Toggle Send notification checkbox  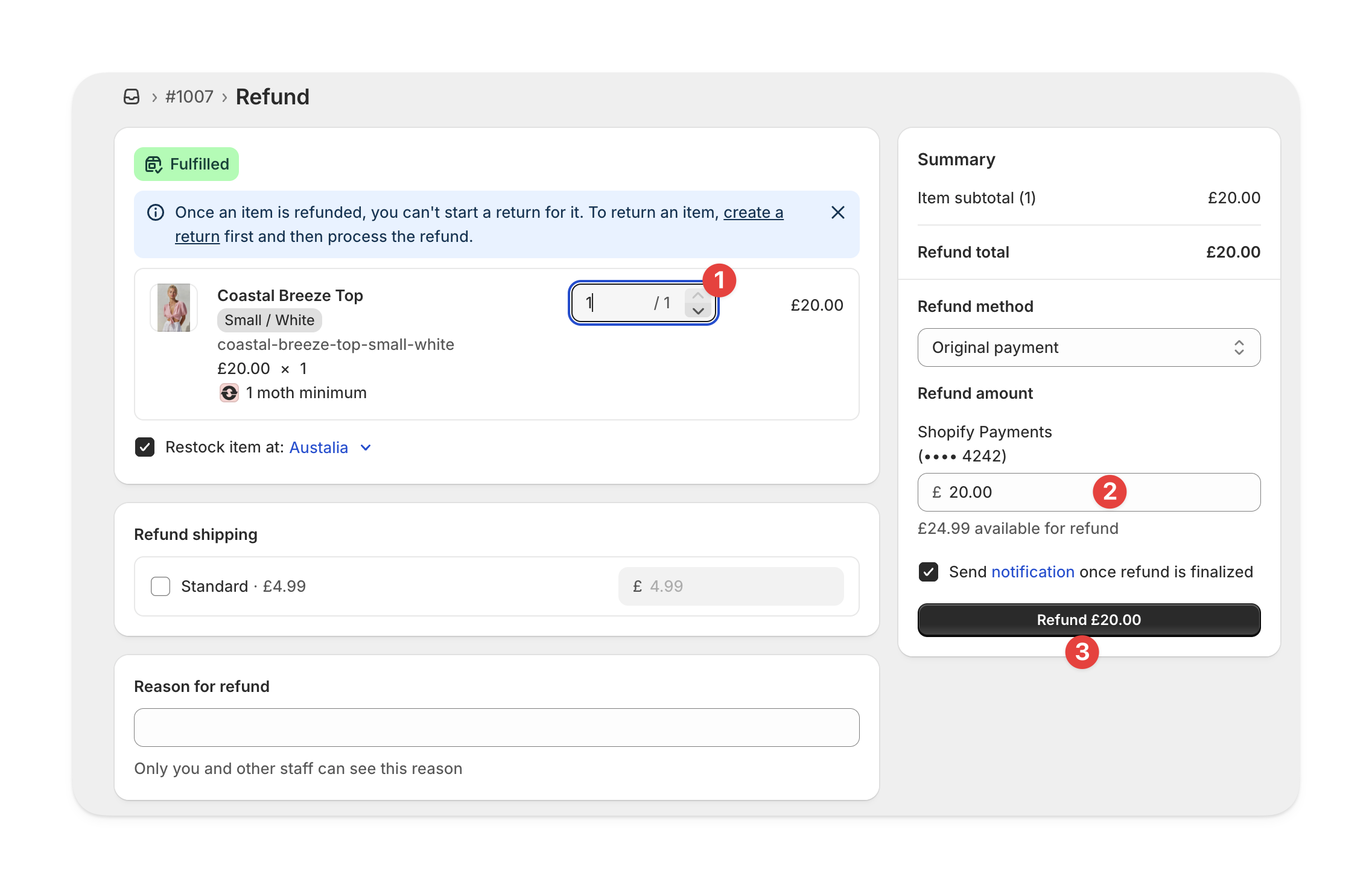929,572
